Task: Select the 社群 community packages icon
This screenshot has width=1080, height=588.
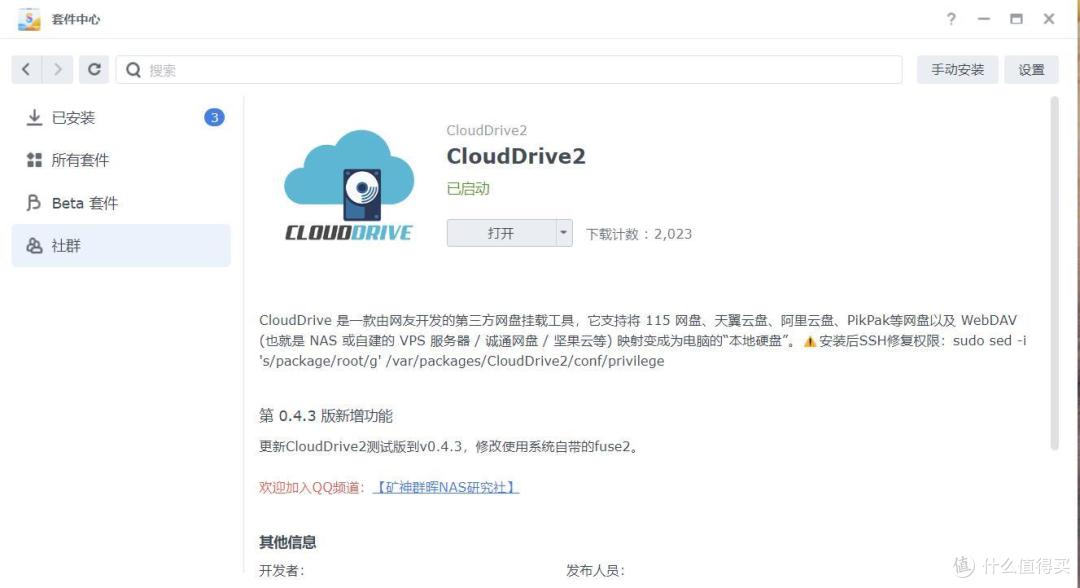Action: pyautogui.click(x=33, y=245)
